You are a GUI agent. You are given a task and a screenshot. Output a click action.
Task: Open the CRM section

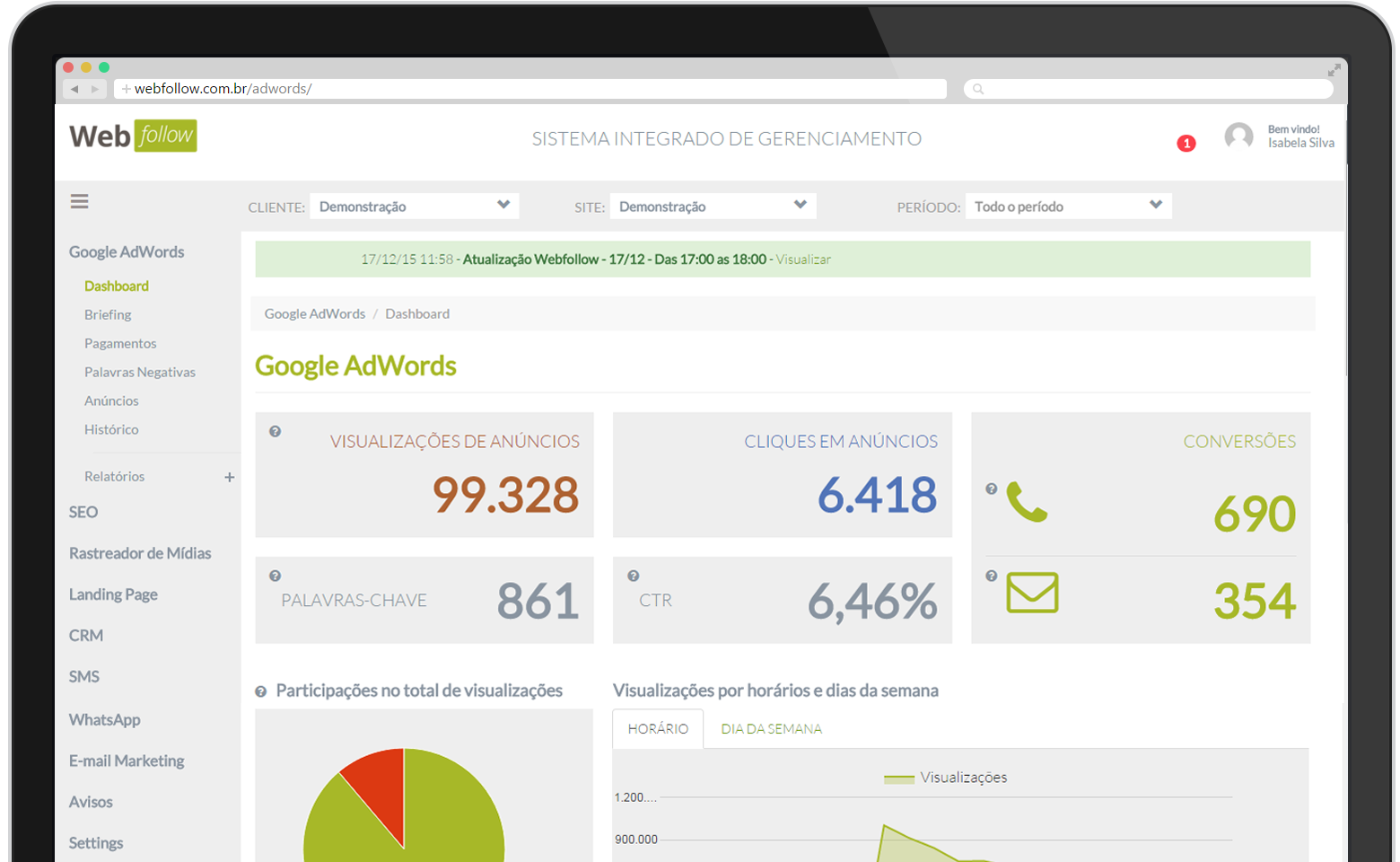point(86,636)
